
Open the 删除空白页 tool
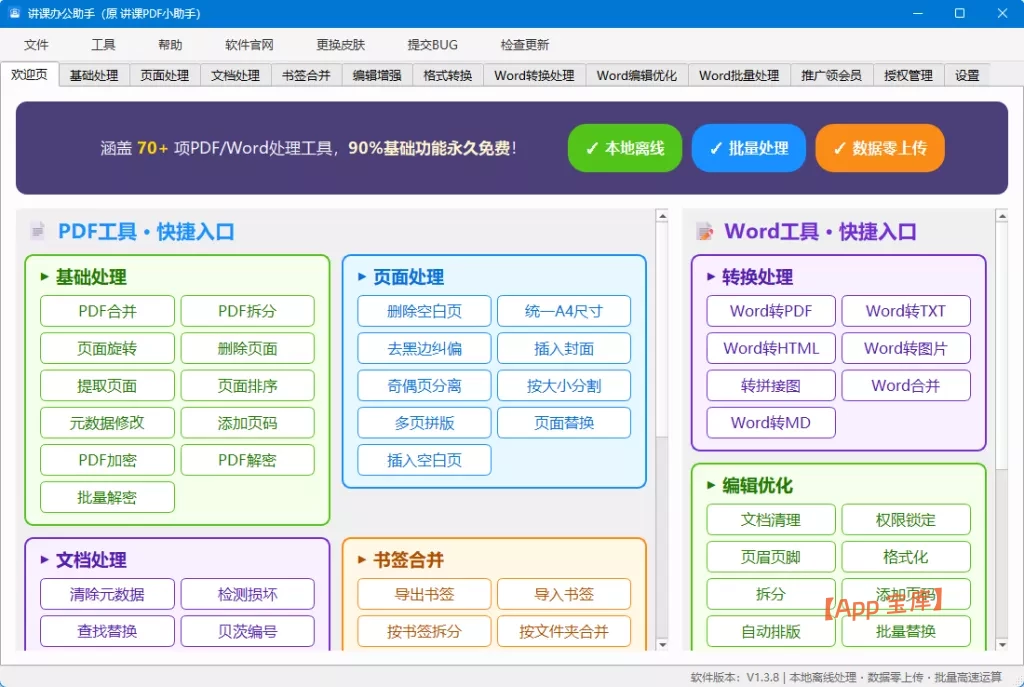(424, 311)
